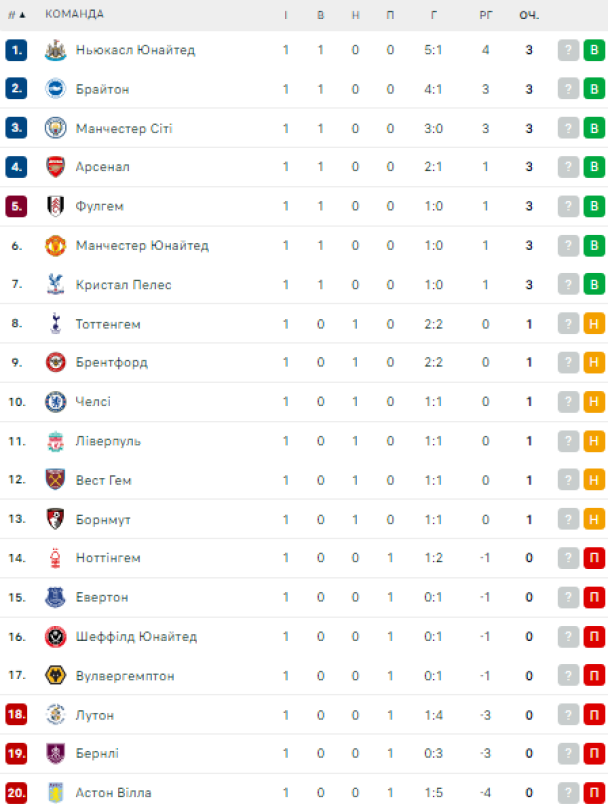608x808 pixels.
Task: Click the КОМАНДА column header
Action: coord(74,14)
